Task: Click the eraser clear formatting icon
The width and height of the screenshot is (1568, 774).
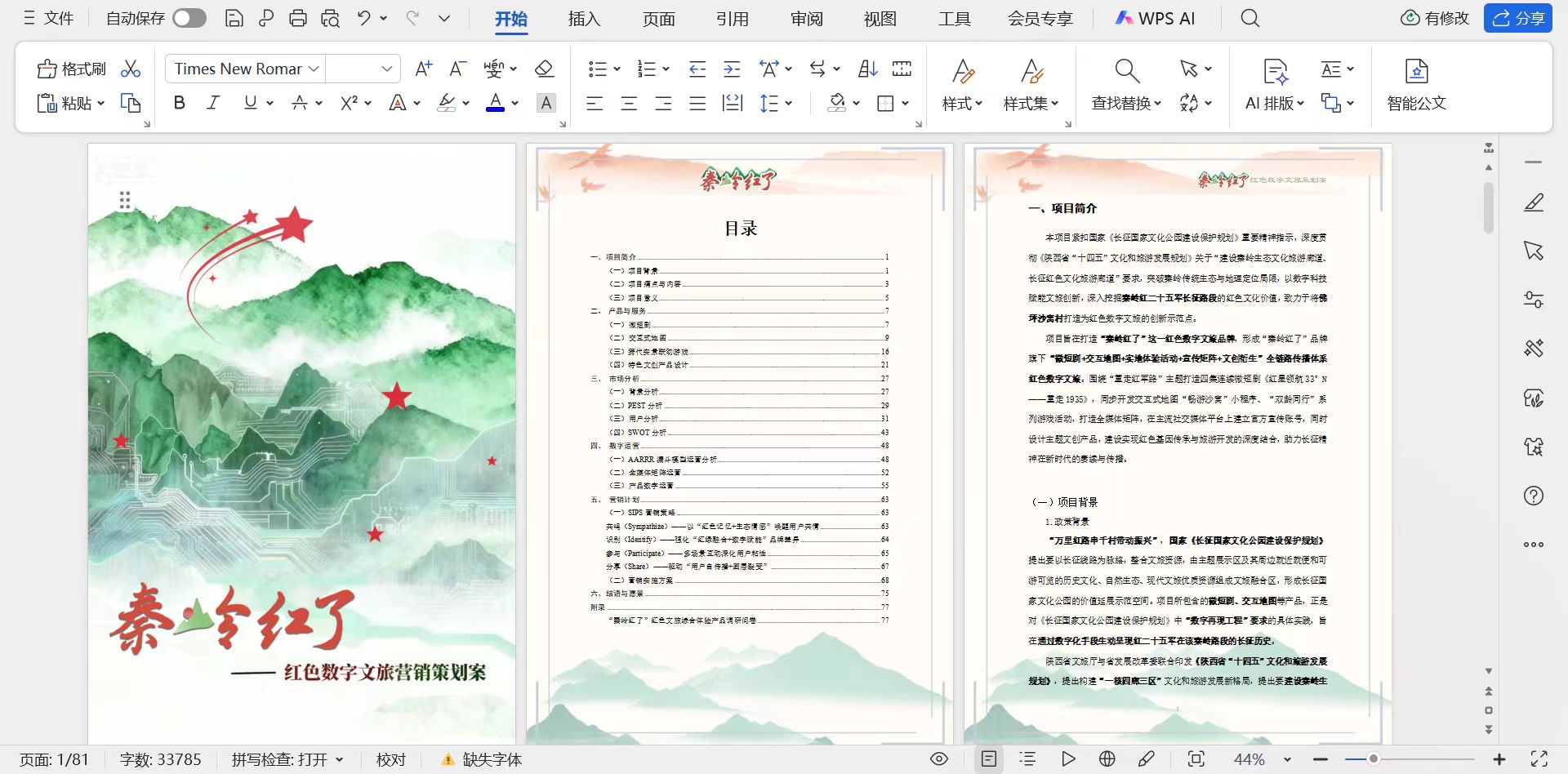Action: point(544,69)
